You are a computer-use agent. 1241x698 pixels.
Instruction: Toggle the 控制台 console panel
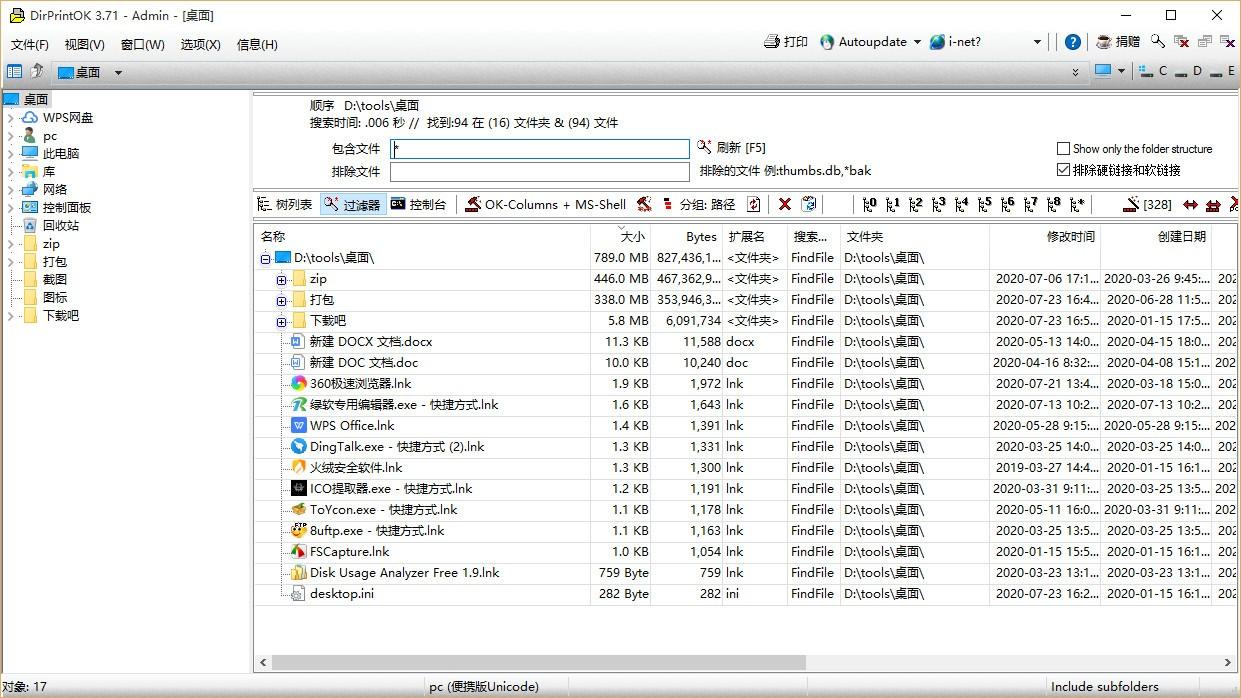[418, 204]
